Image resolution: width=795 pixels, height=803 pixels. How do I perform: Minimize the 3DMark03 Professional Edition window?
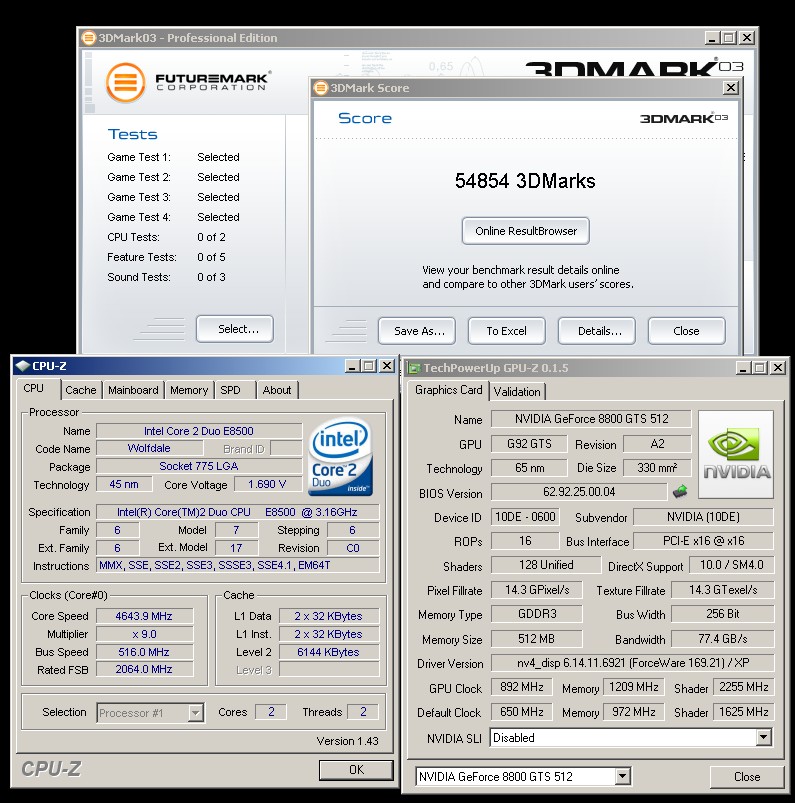click(712, 37)
